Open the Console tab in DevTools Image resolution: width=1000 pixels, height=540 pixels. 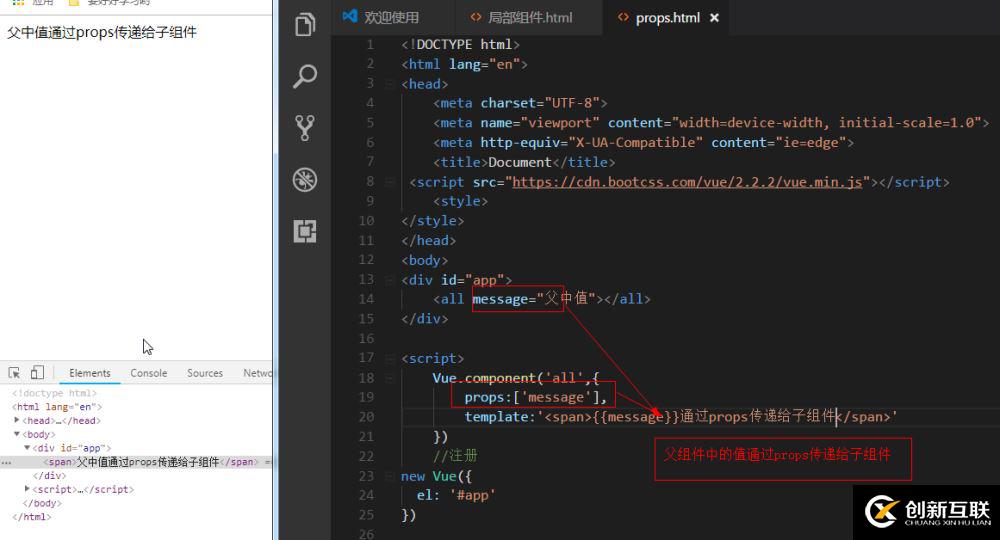[149, 373]
